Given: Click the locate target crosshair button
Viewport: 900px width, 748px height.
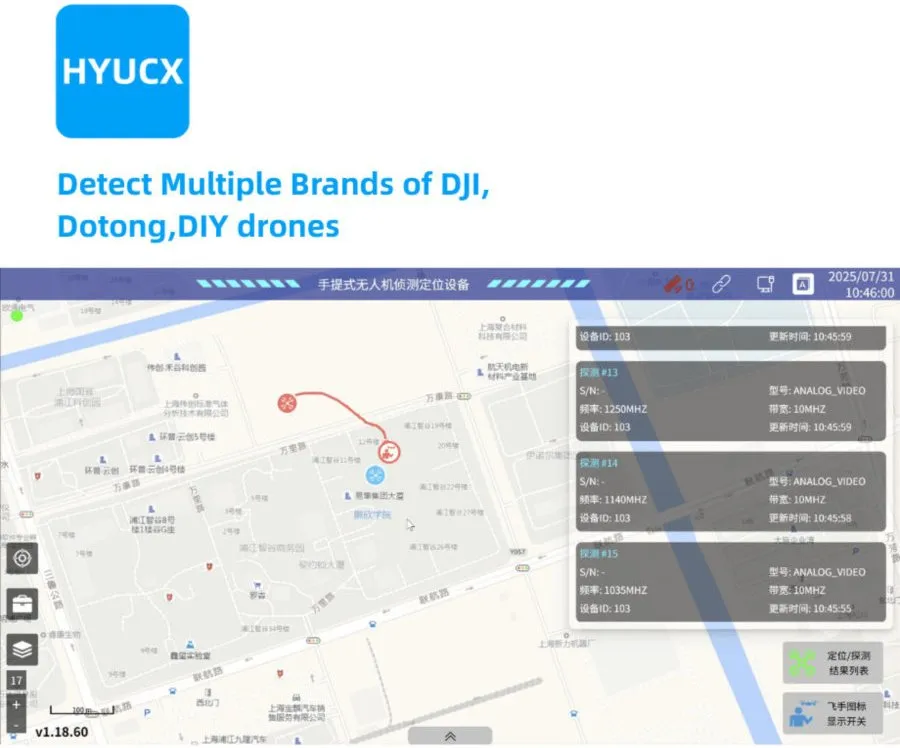Looking at the screenshot, I should (x=22, y=558).
